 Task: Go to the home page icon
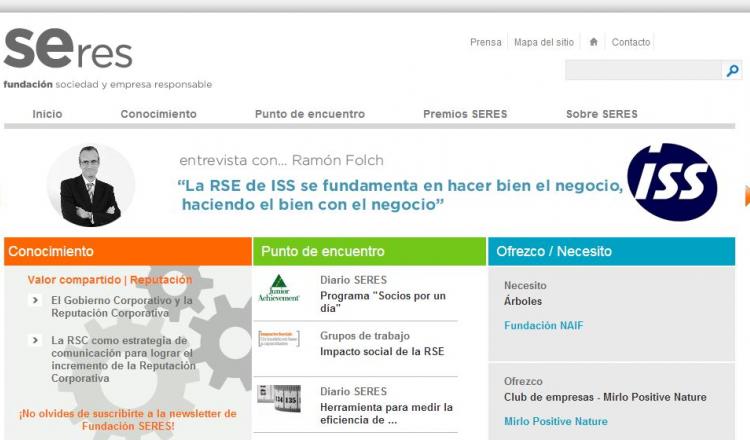click(x=594, y=42)
